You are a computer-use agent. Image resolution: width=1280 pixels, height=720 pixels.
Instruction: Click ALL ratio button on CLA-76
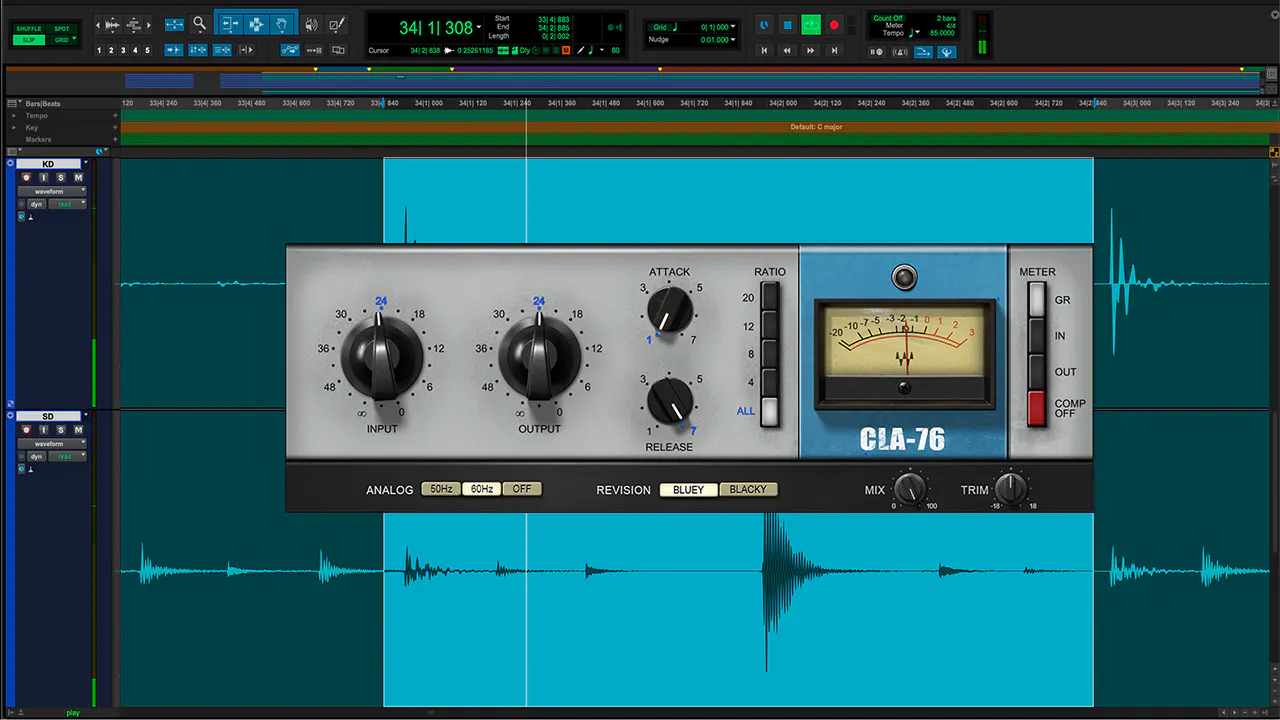point(769,411)
